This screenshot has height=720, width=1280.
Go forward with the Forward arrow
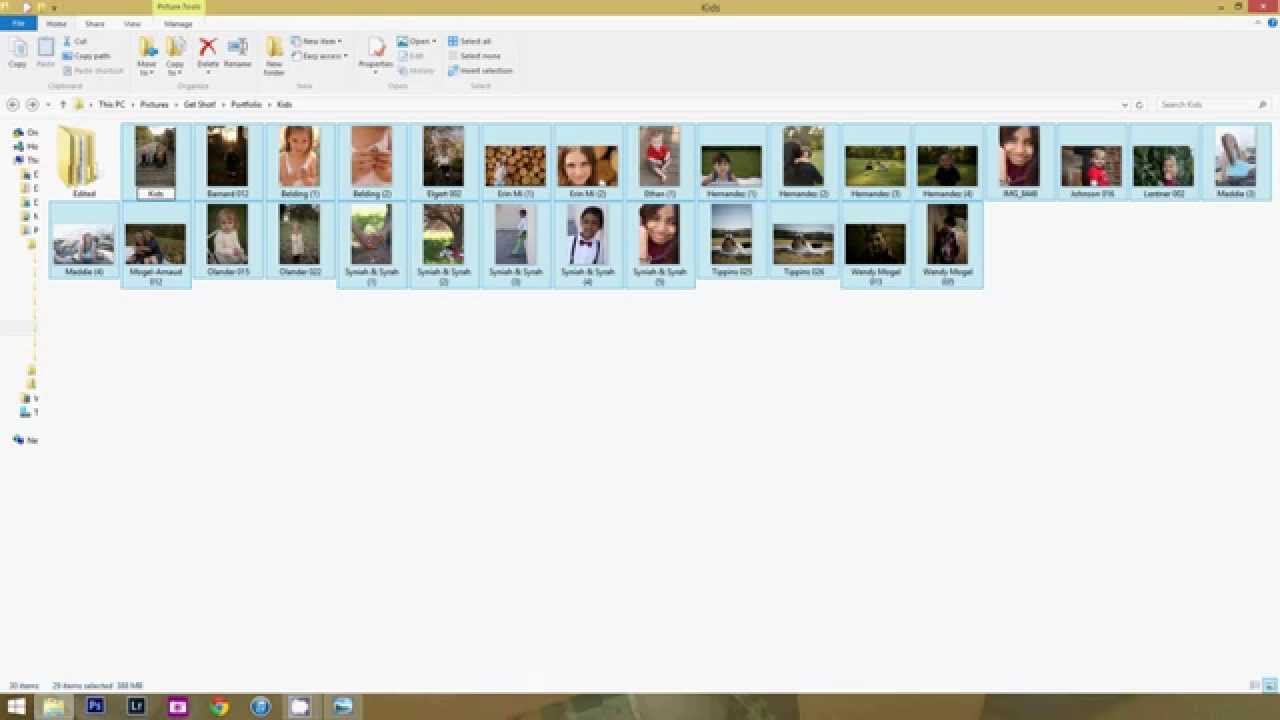tap(32, 104)
